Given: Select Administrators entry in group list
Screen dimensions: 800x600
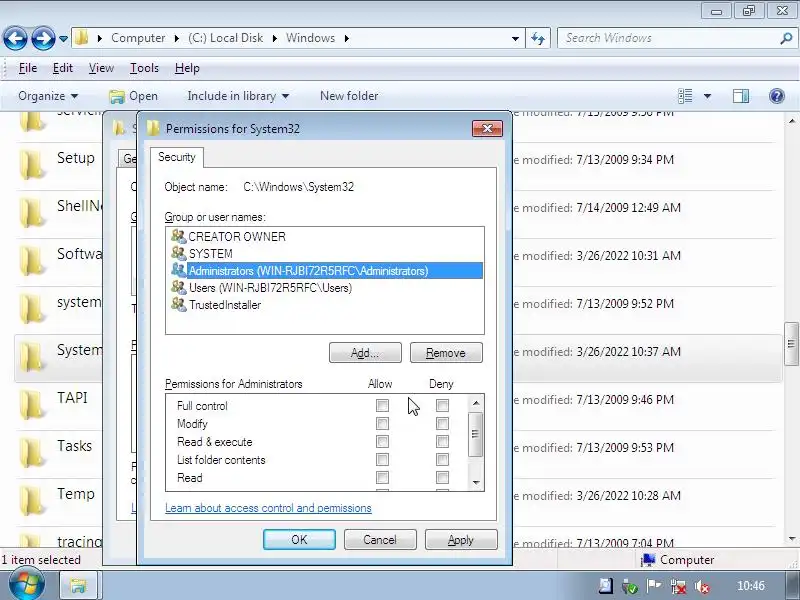Looking at the screenshot, I should pyautogui.click(x=324, y=270).
